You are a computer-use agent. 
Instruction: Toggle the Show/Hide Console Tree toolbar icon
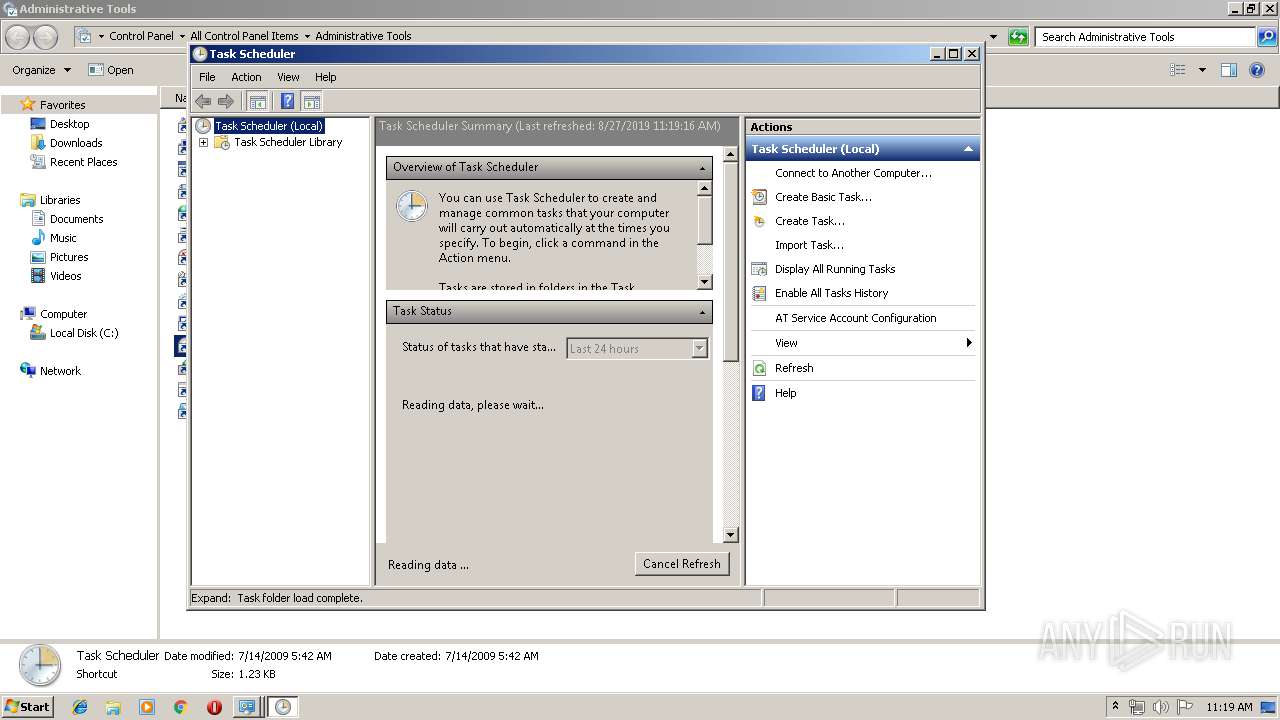257,101
